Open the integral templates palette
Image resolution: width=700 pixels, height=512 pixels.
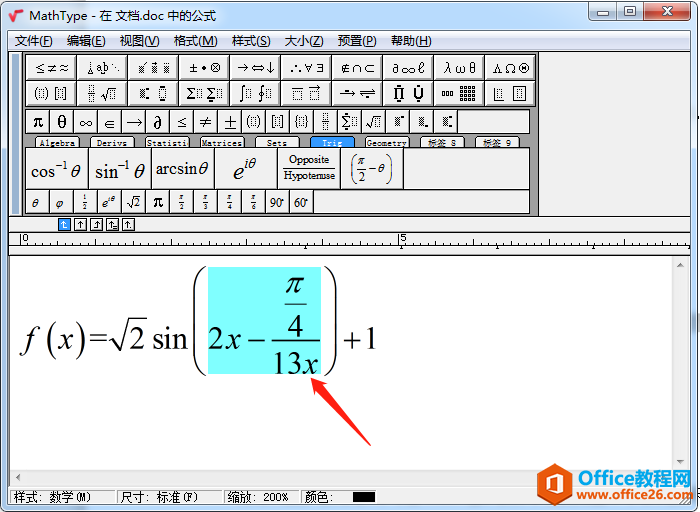[x=255, y=93]
